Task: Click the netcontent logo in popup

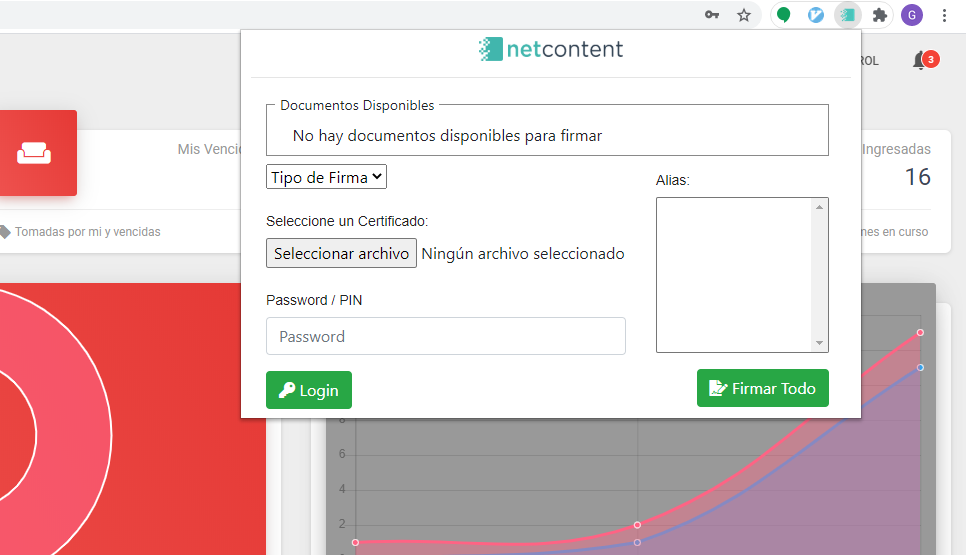Action: 551,49
